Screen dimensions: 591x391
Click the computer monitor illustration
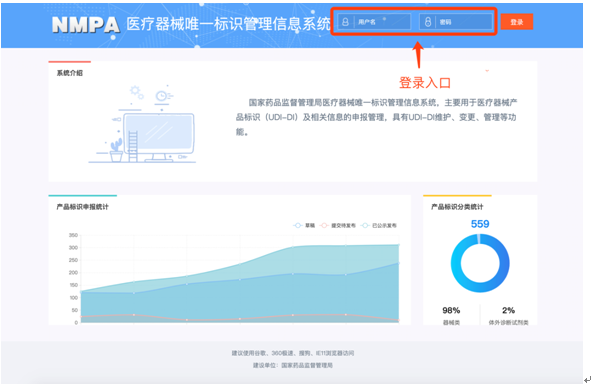click(159, 137)
